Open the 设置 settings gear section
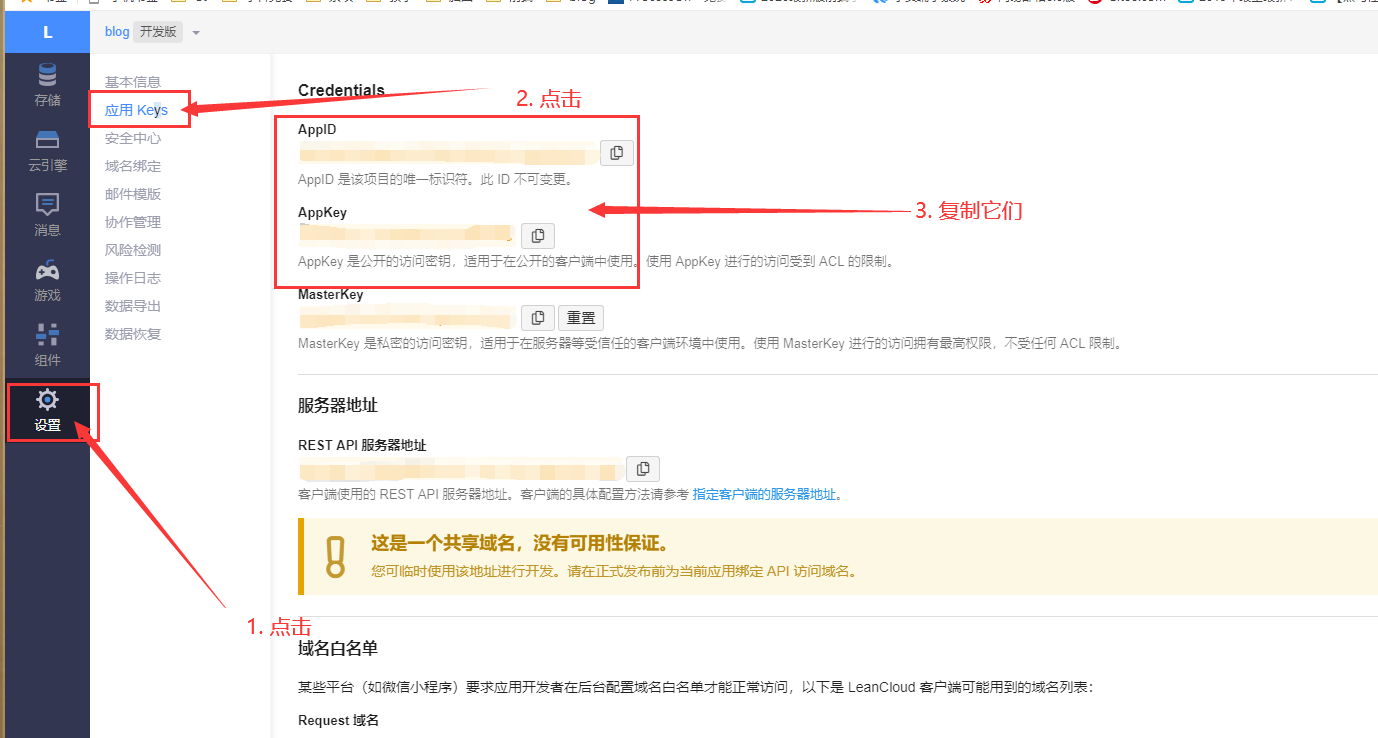This screenshot has width=1378, height=738. coord(47,411)
